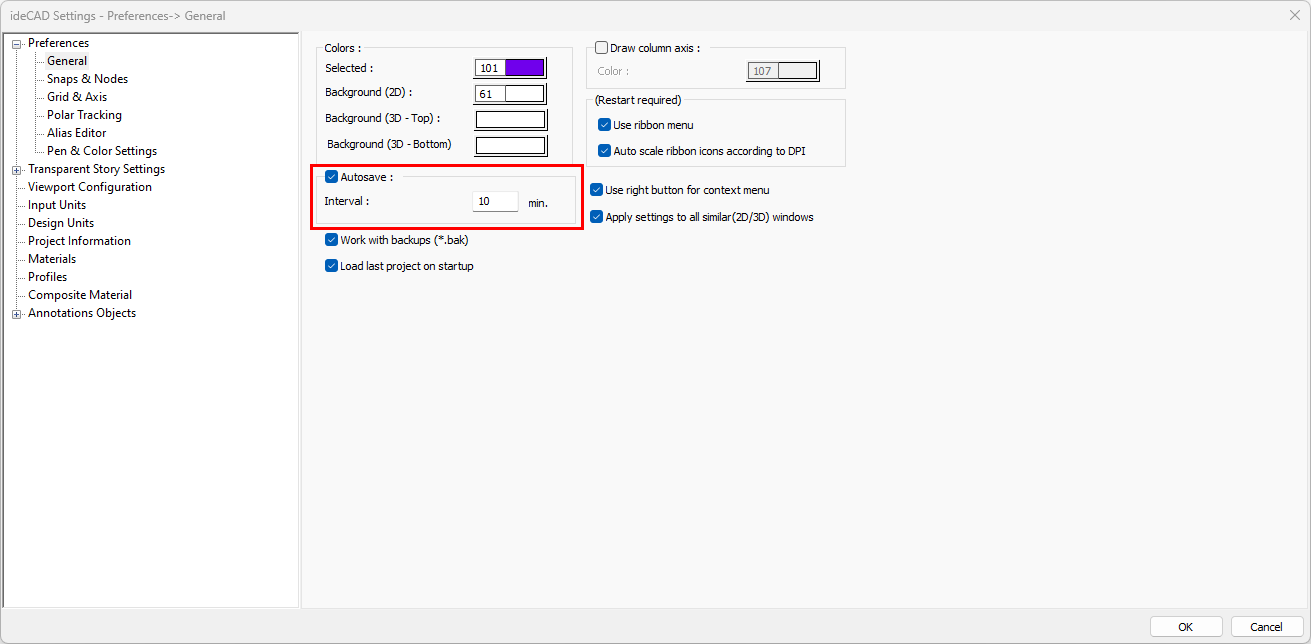
Task: Expand the Transparent Story Settings node
Action: [x=16, y=170]
